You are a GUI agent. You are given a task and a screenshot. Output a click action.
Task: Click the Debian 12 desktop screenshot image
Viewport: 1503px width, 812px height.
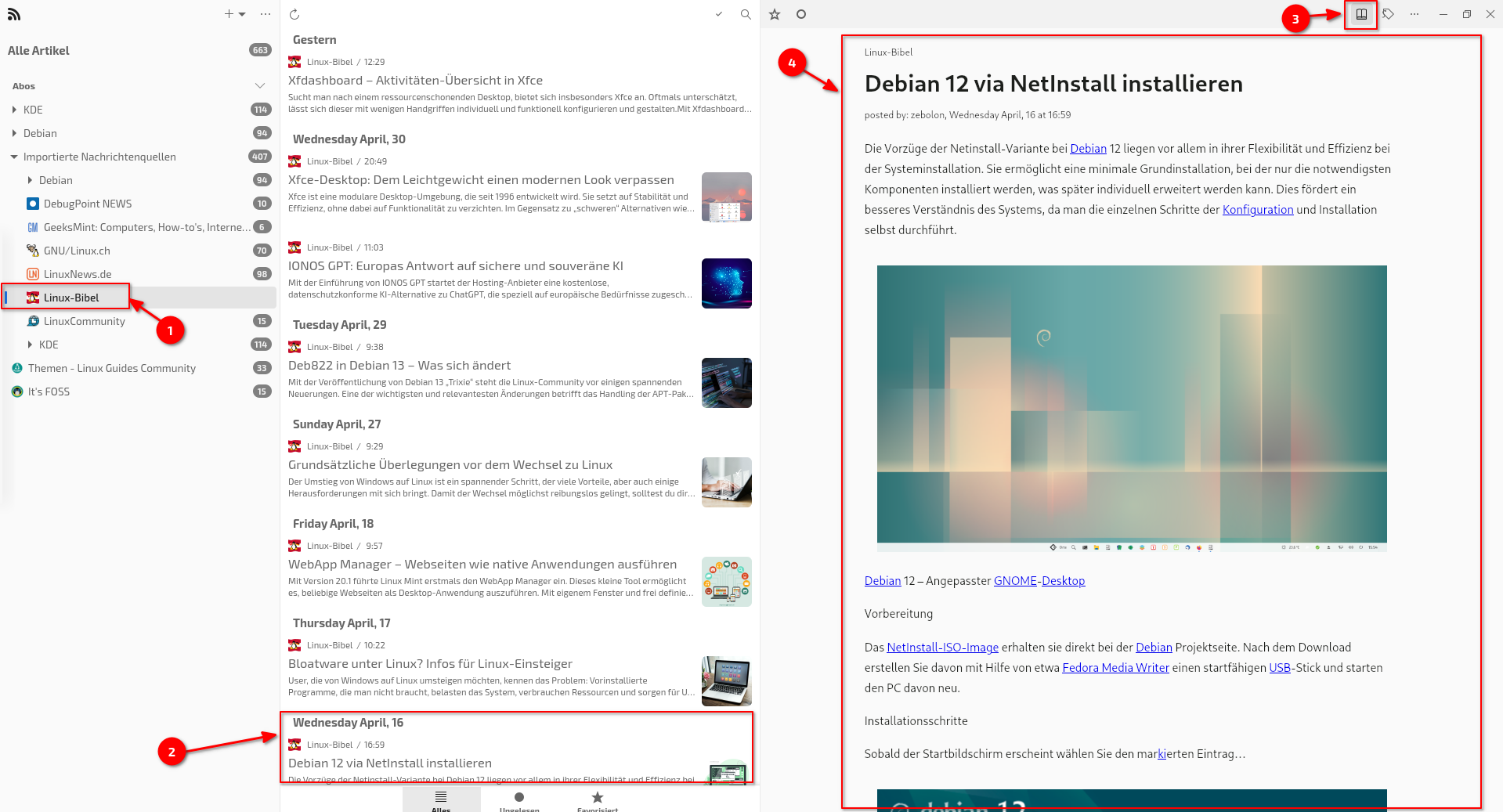coord(1132,409)
